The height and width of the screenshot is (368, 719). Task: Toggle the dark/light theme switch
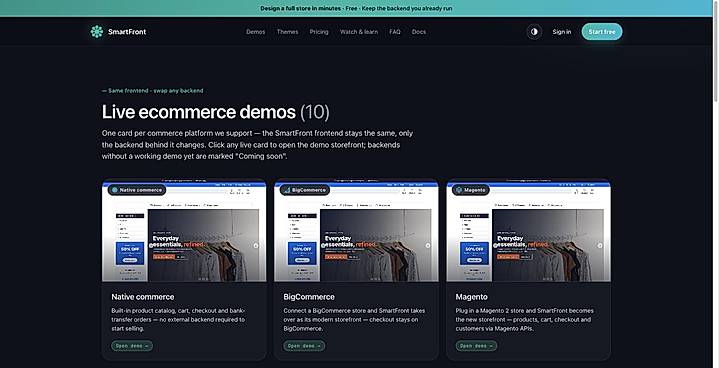tap(534, 32)
